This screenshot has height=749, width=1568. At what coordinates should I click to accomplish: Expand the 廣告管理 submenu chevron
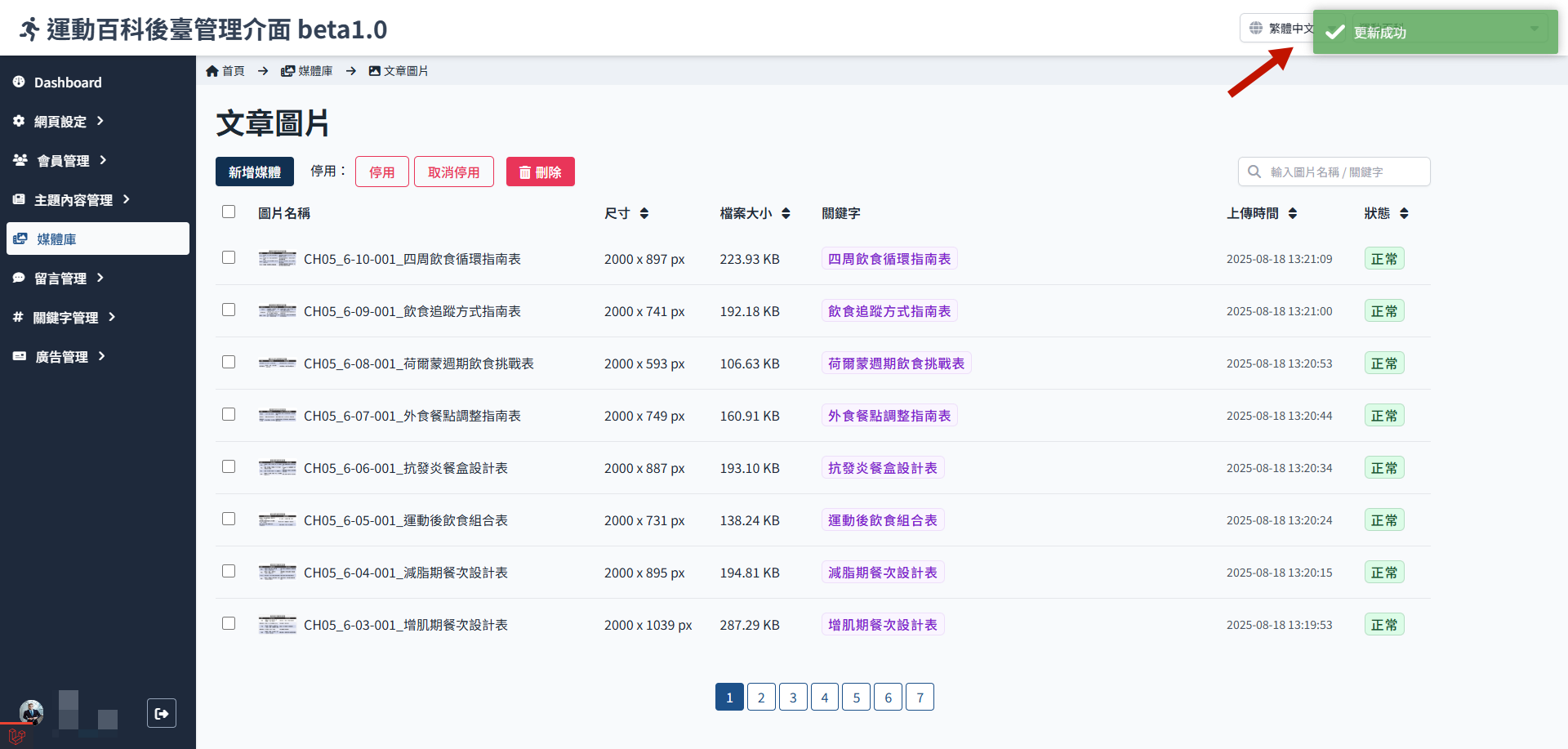[x=102, y=356]
